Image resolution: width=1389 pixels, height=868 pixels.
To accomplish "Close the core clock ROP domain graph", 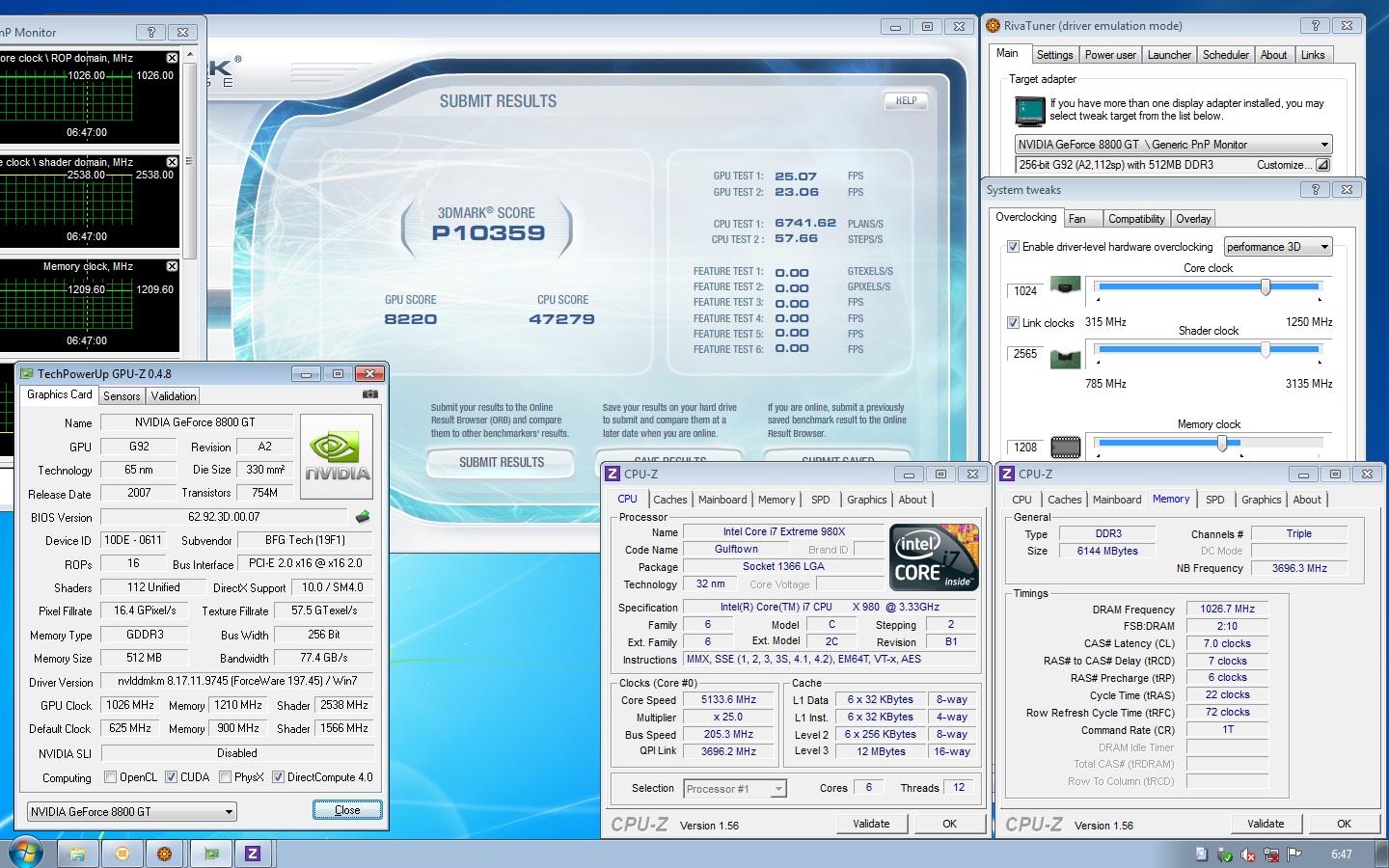I will 172,58.
